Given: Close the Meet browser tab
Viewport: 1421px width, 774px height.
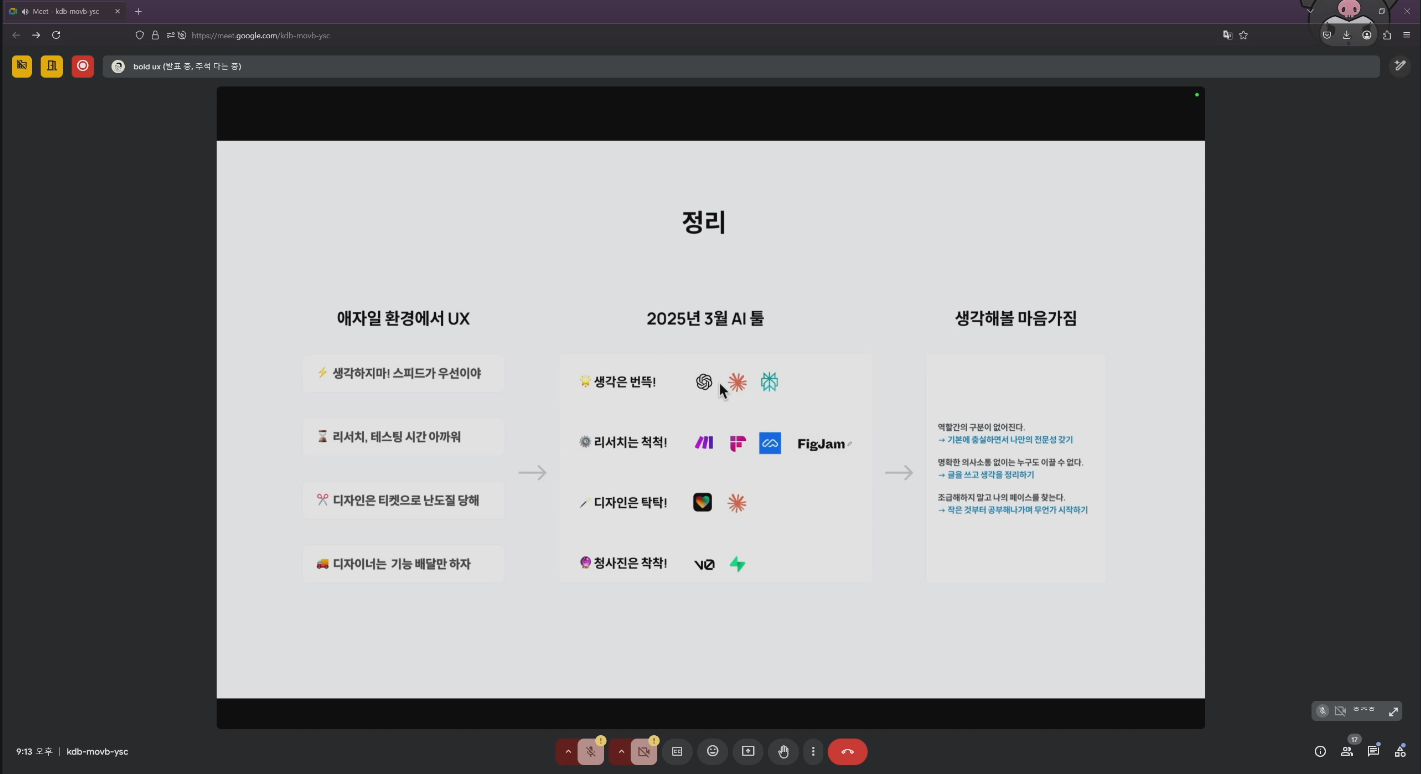Looking at the screenshot, I should (117, 11).
